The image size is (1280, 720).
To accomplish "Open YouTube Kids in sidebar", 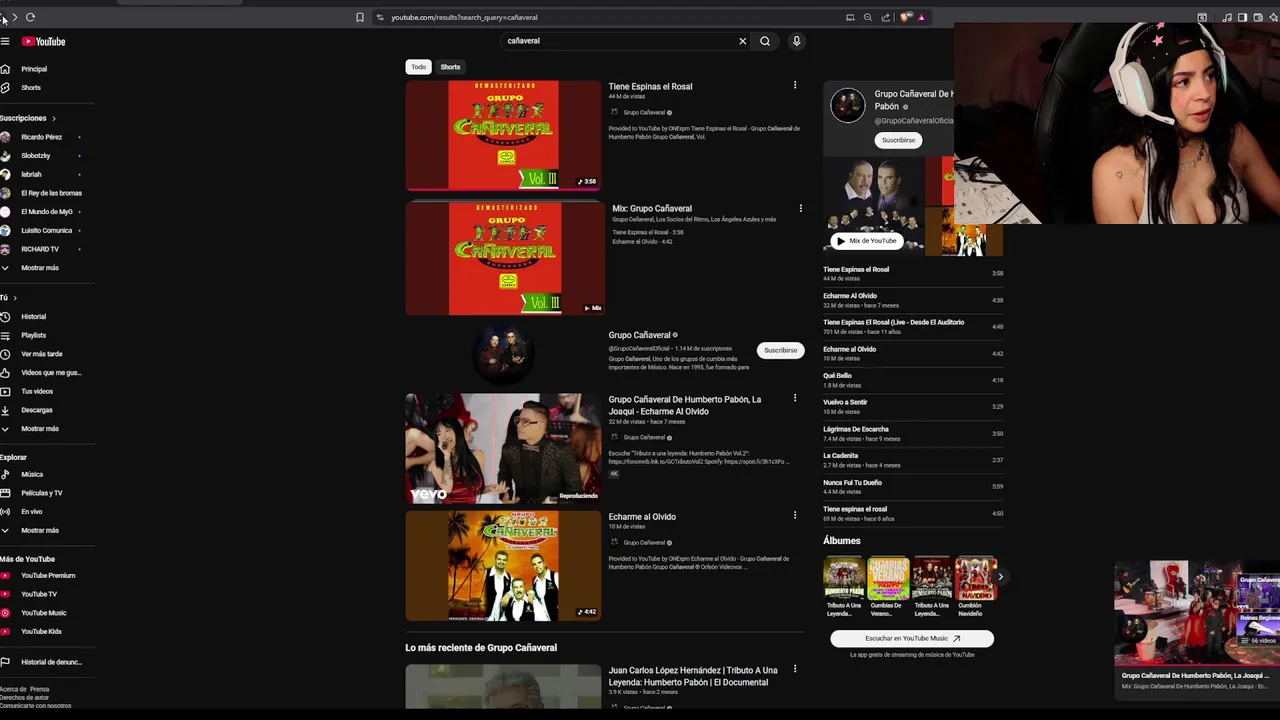I will (x=41, y=632).
